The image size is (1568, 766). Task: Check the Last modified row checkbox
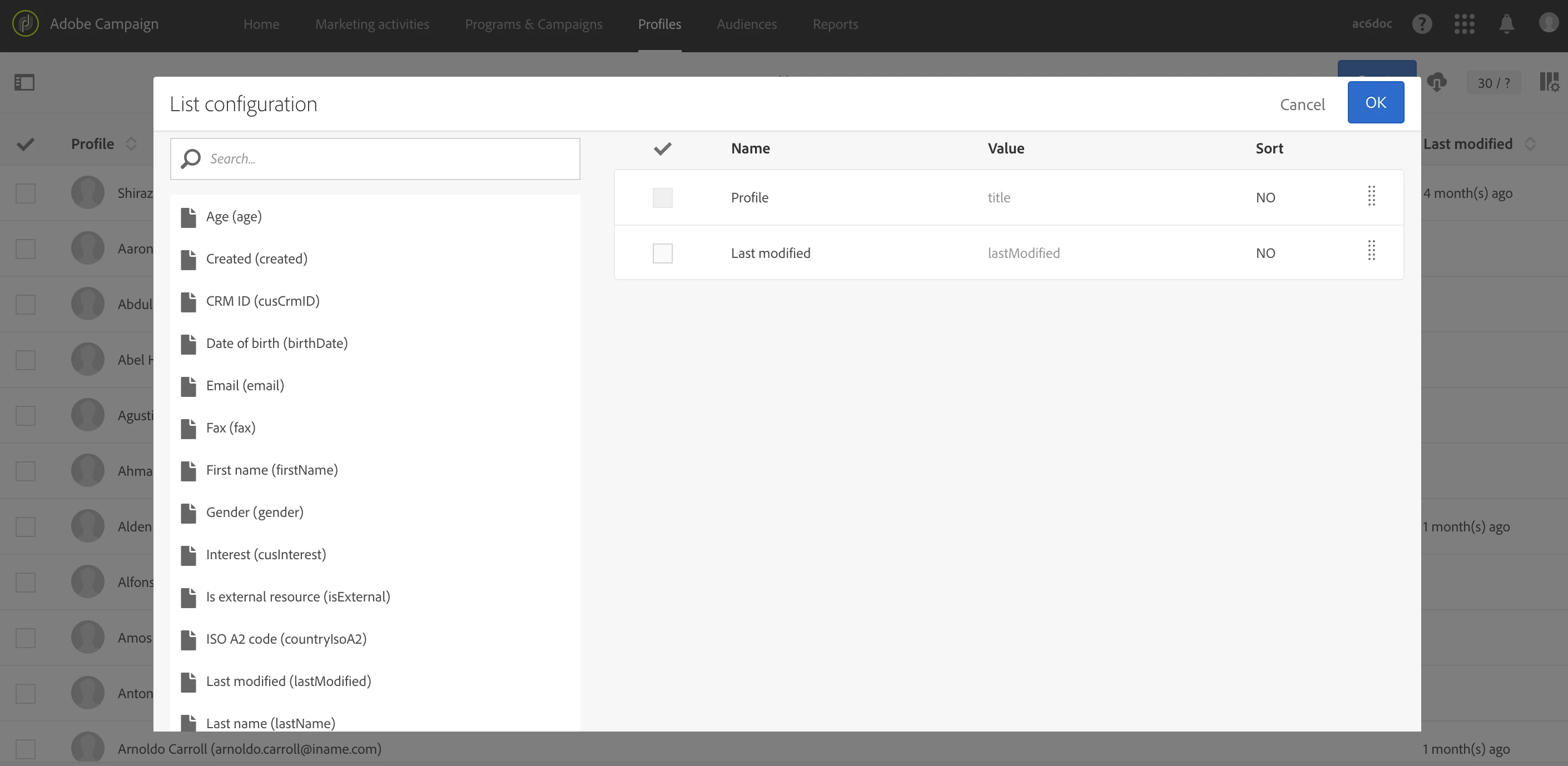point(662,253)
